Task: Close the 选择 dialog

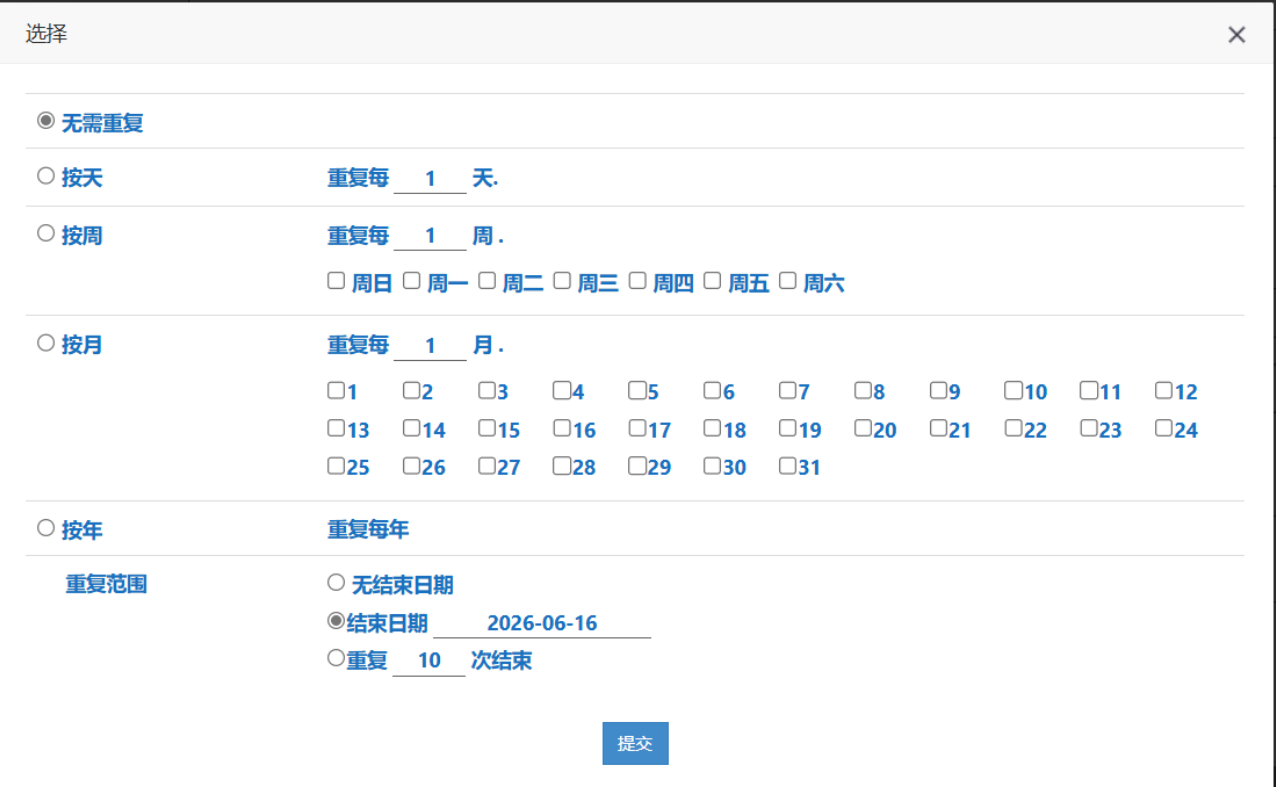Action: tap(1237, 35)
